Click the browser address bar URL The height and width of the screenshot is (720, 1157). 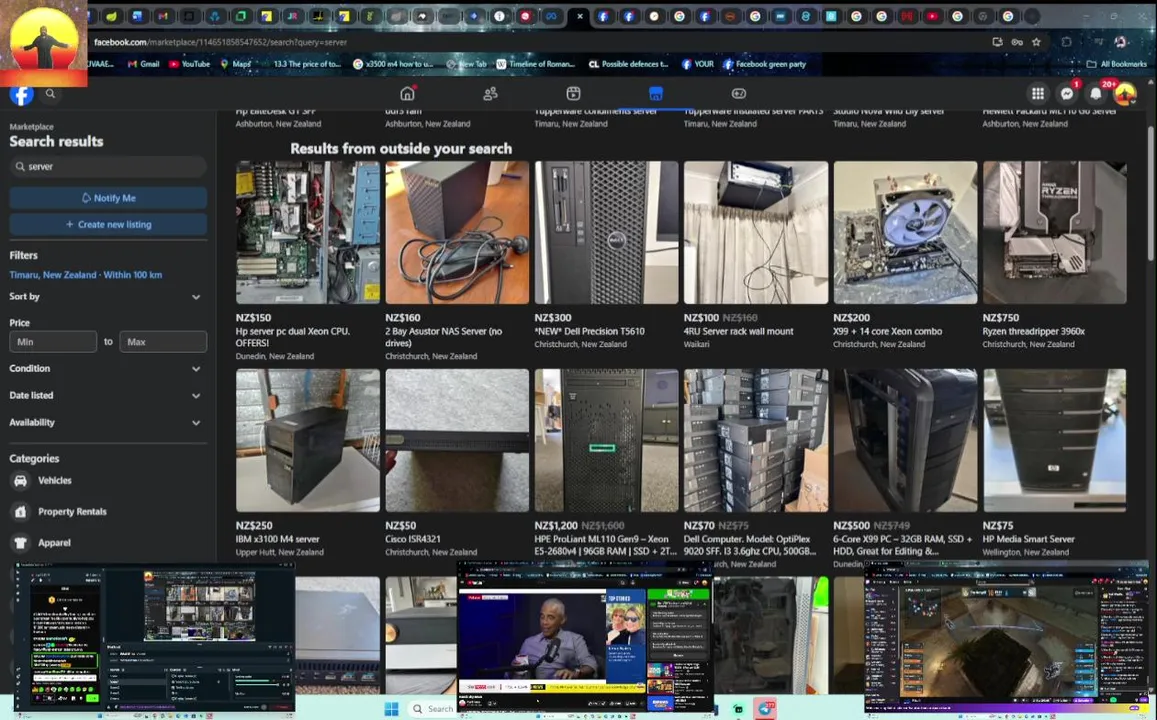click(220, 42)
